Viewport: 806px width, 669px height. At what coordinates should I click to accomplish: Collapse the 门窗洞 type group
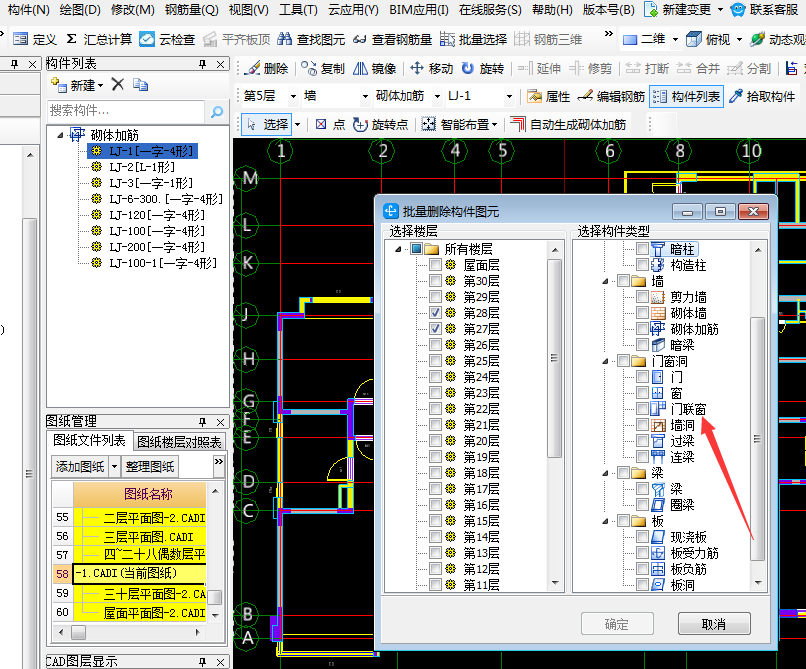606,361
